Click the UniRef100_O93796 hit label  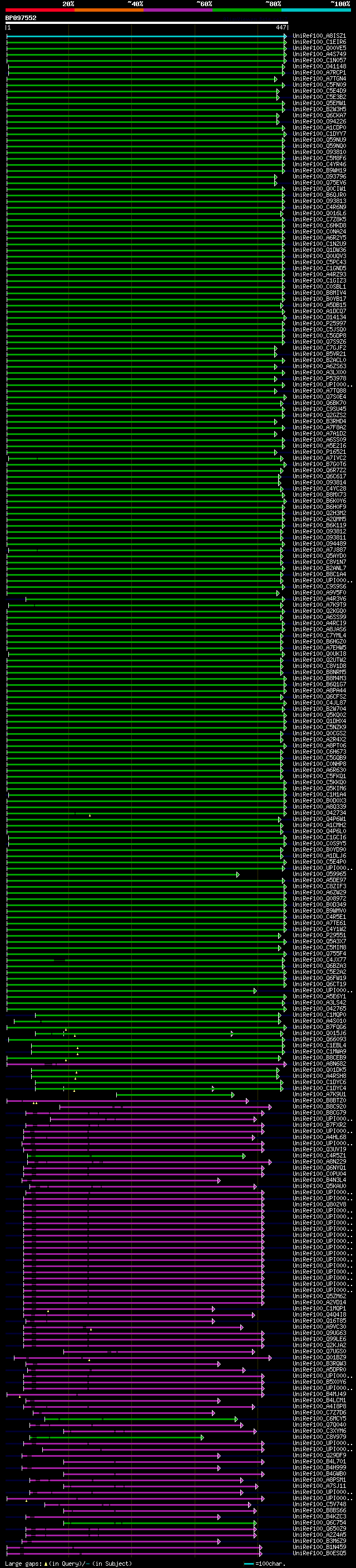[319, 176]
